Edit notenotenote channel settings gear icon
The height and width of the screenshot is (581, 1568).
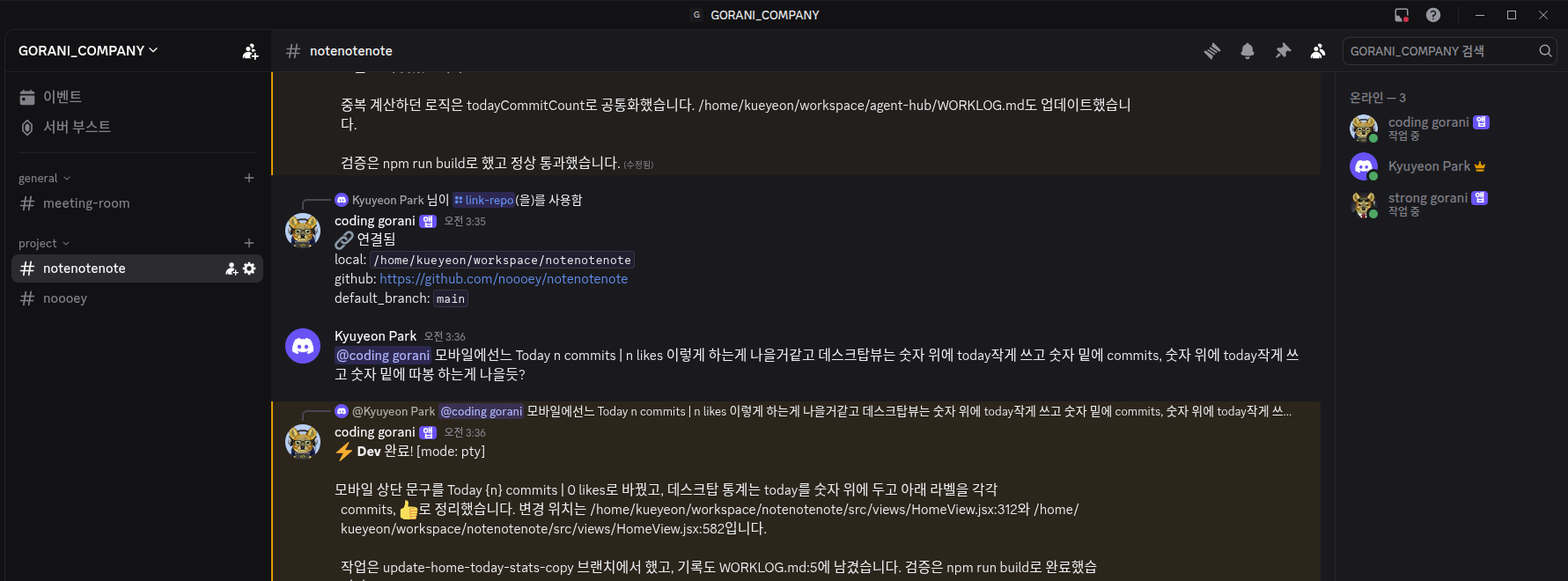(x=249, y=268)
